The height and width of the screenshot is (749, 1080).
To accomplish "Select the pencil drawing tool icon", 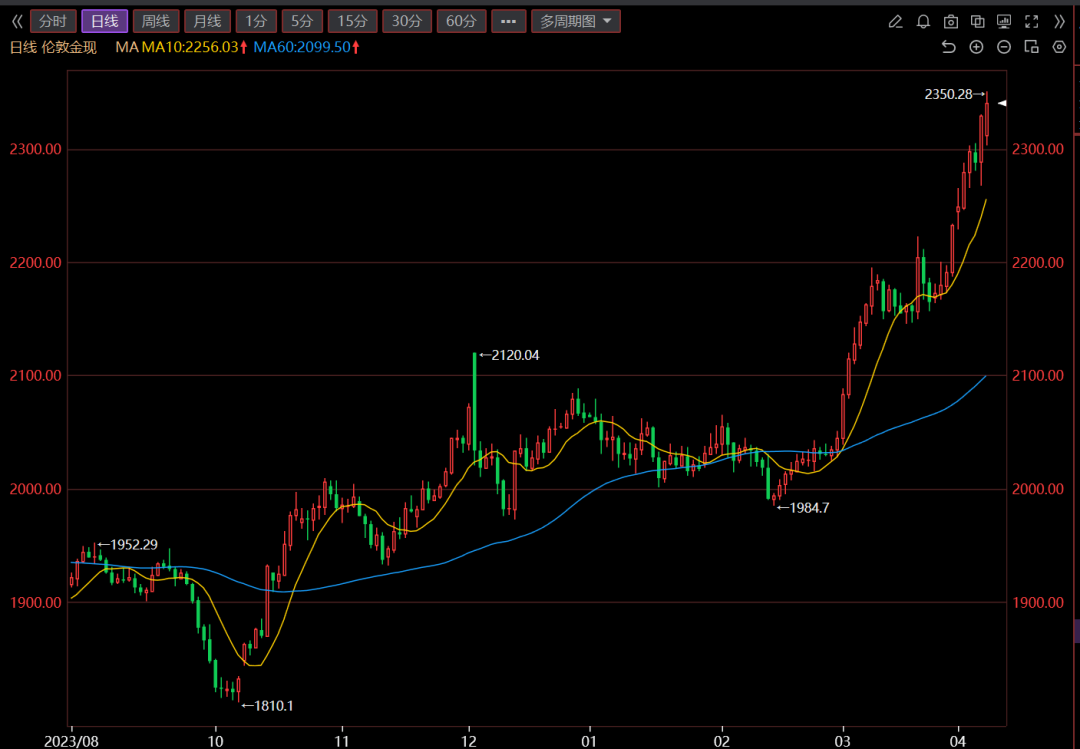I will click(x=895, y=21).
